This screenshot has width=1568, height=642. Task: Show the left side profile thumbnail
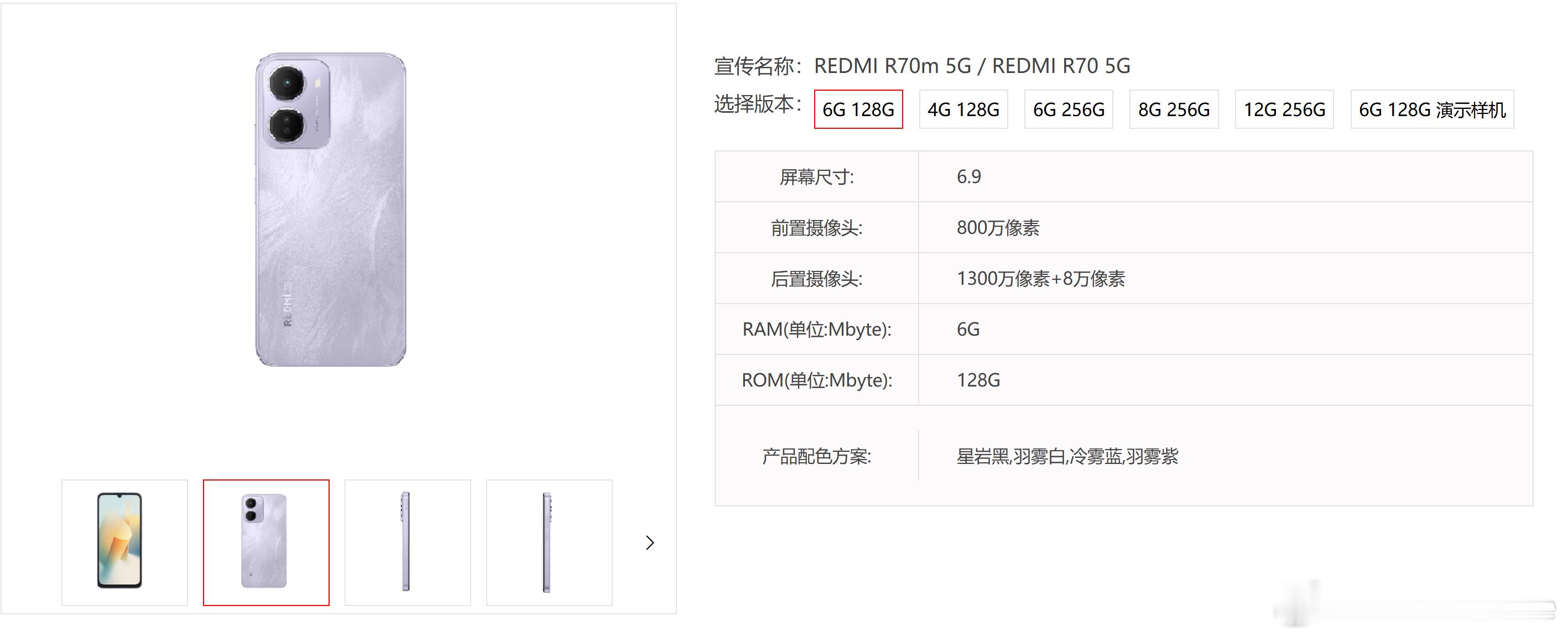click(407, 542)
